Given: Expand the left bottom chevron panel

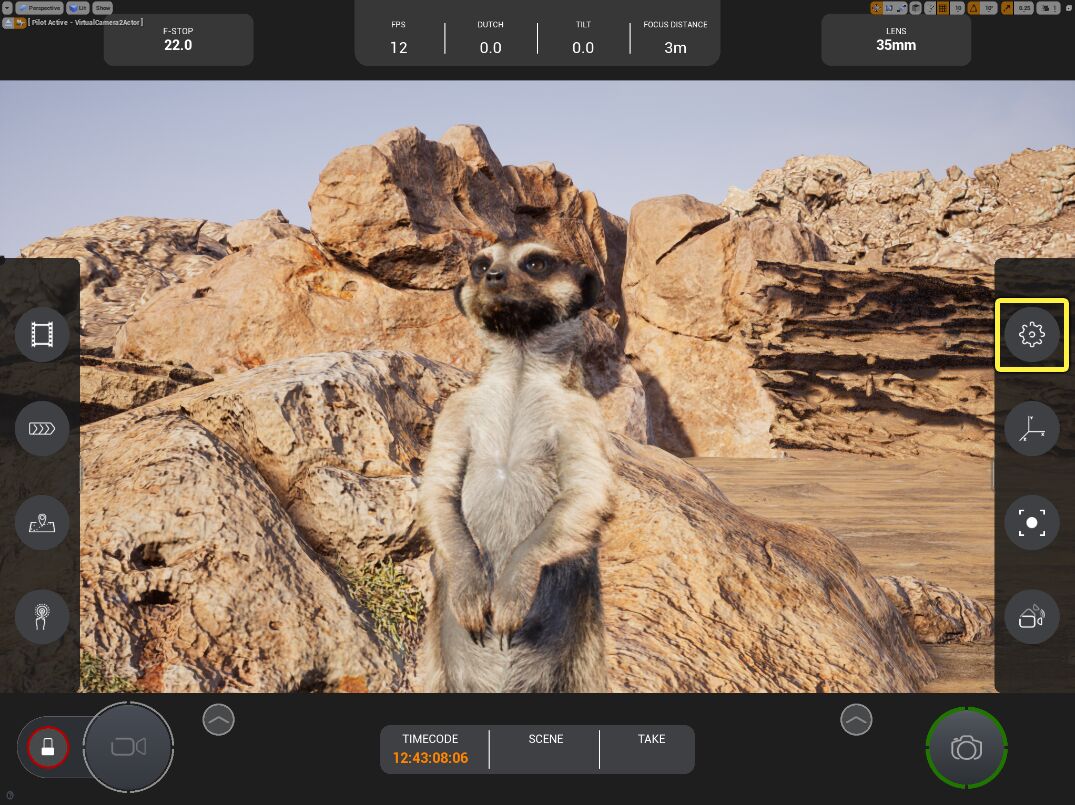Looking at the screenshot, I should pyautogui.click(x=218, y=718).
